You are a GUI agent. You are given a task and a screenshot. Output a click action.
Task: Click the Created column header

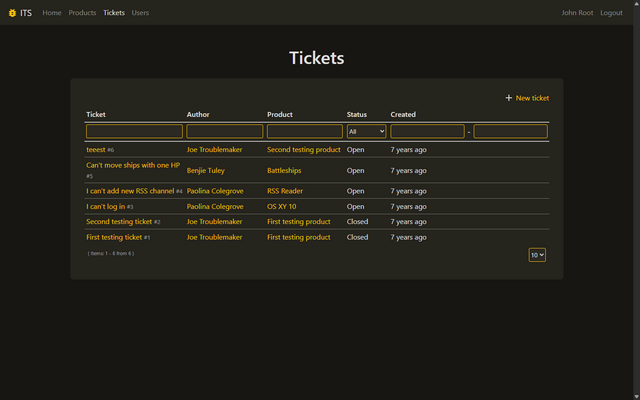[403, 114]
